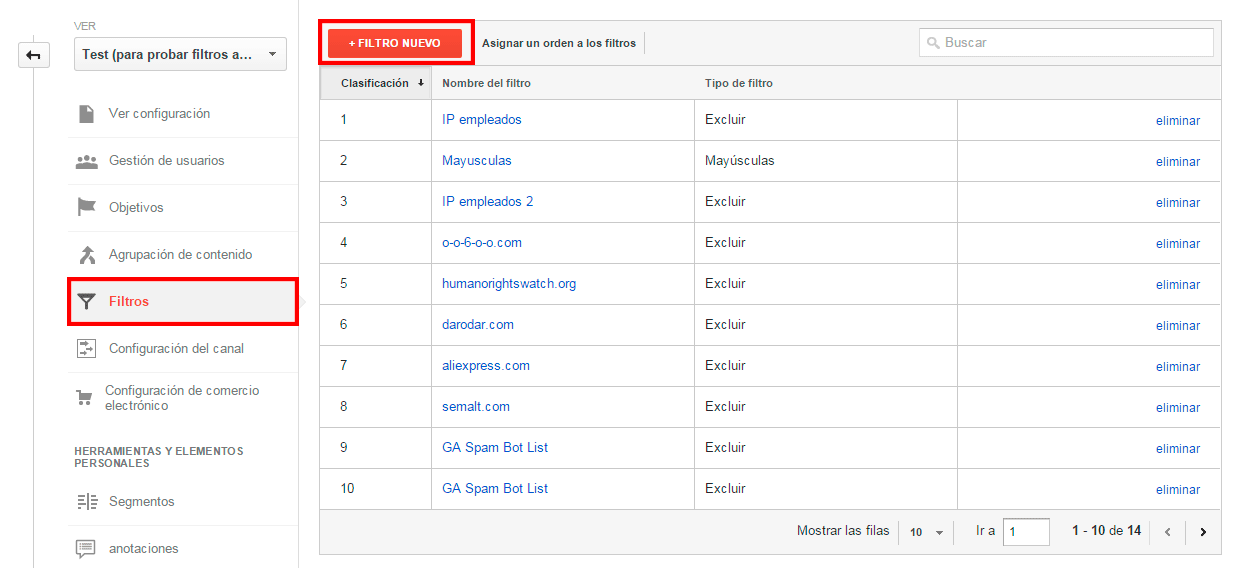Screen dimensions: 1234x568
Task: Expand the rows-per-page dropdown
Action: 926,532
